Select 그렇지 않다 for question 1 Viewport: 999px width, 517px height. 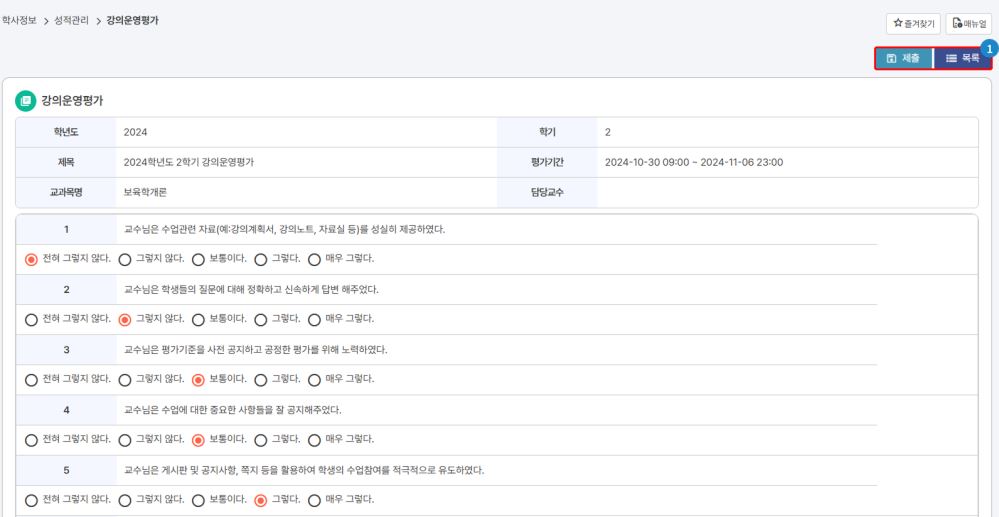125,259
